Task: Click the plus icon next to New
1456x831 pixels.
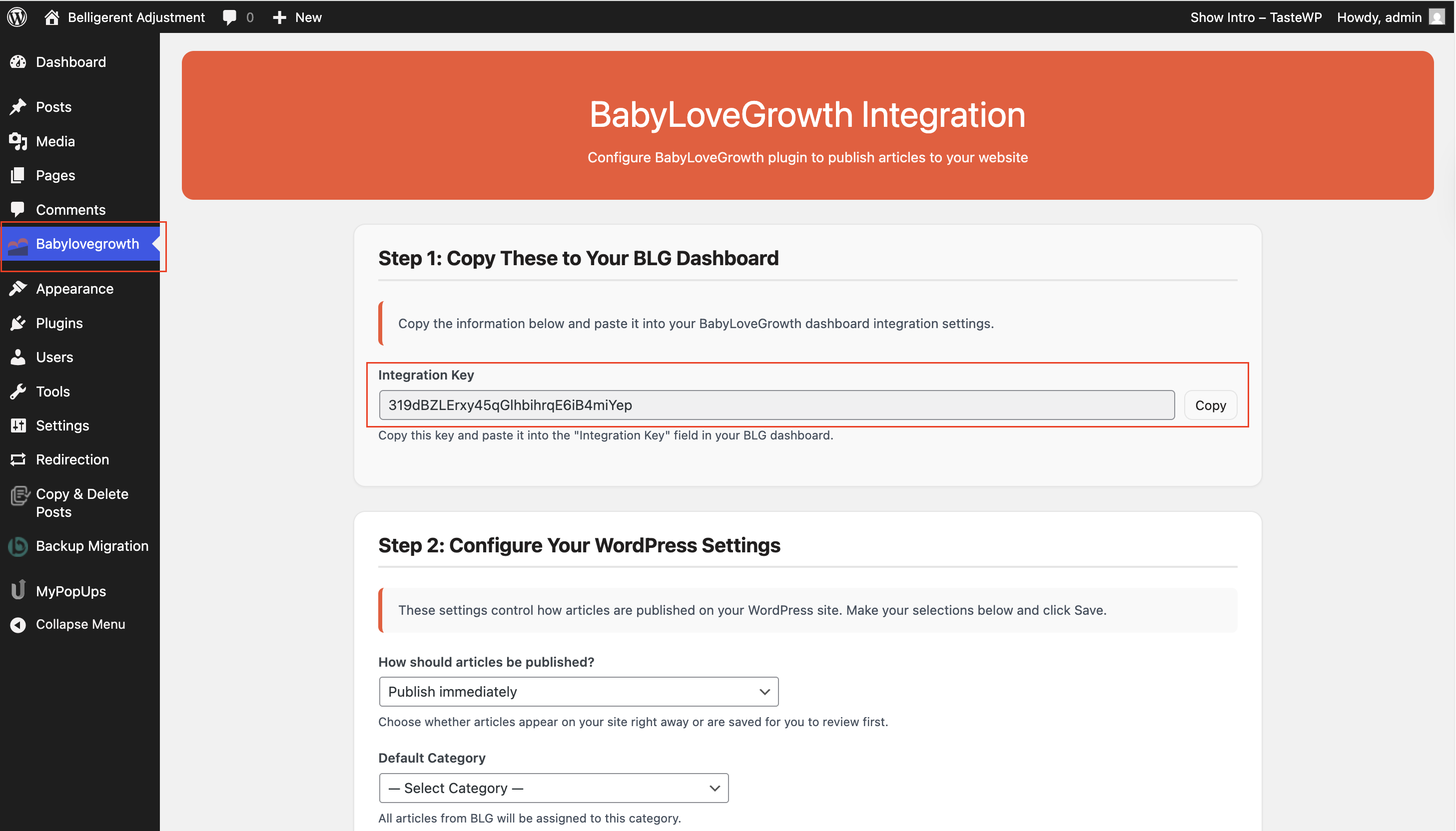Action: coord(279,17)
